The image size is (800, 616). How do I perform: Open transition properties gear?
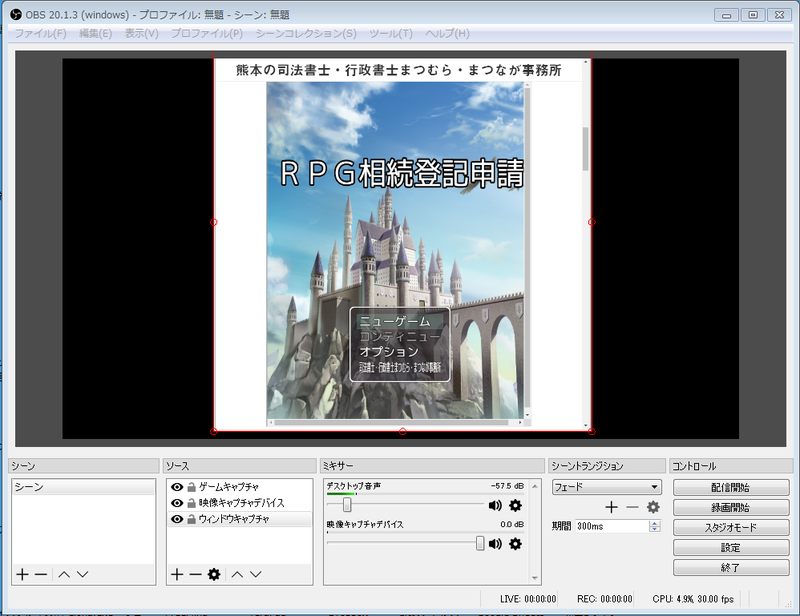(x=653, y=507)
